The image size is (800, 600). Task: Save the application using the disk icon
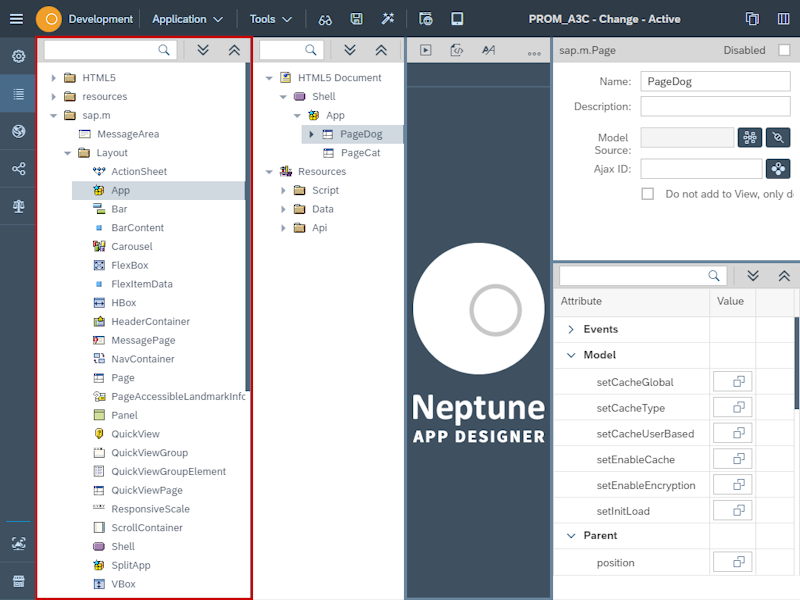tap(354, 18)
